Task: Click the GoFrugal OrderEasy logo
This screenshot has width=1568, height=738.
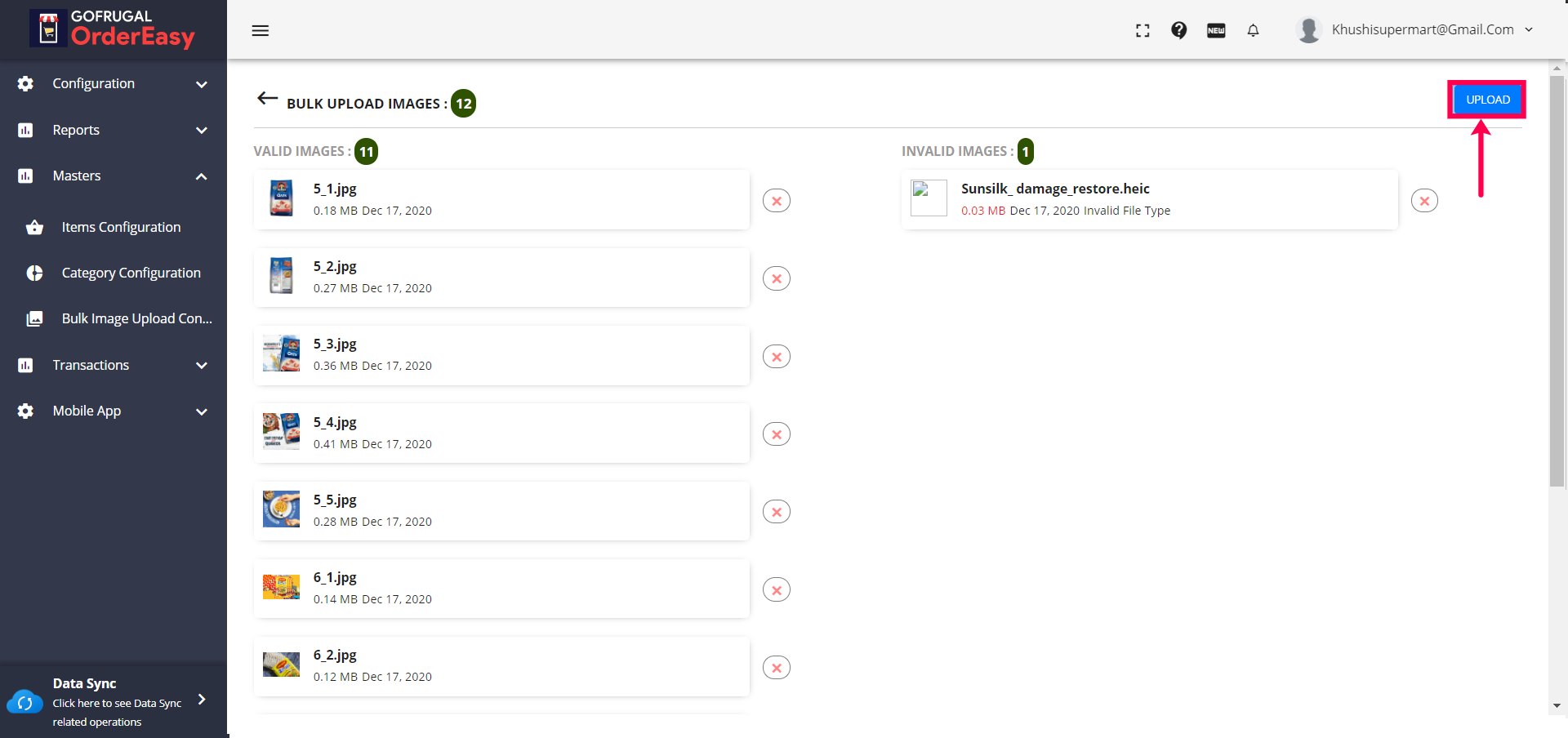Action: (113, 29)
